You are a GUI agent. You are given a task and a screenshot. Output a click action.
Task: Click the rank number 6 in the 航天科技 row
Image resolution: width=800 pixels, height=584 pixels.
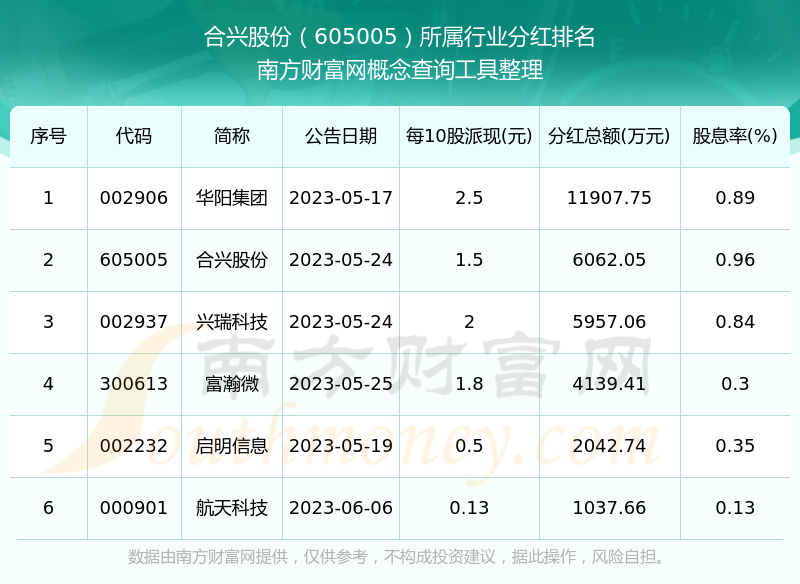click(x=48, y=508)
